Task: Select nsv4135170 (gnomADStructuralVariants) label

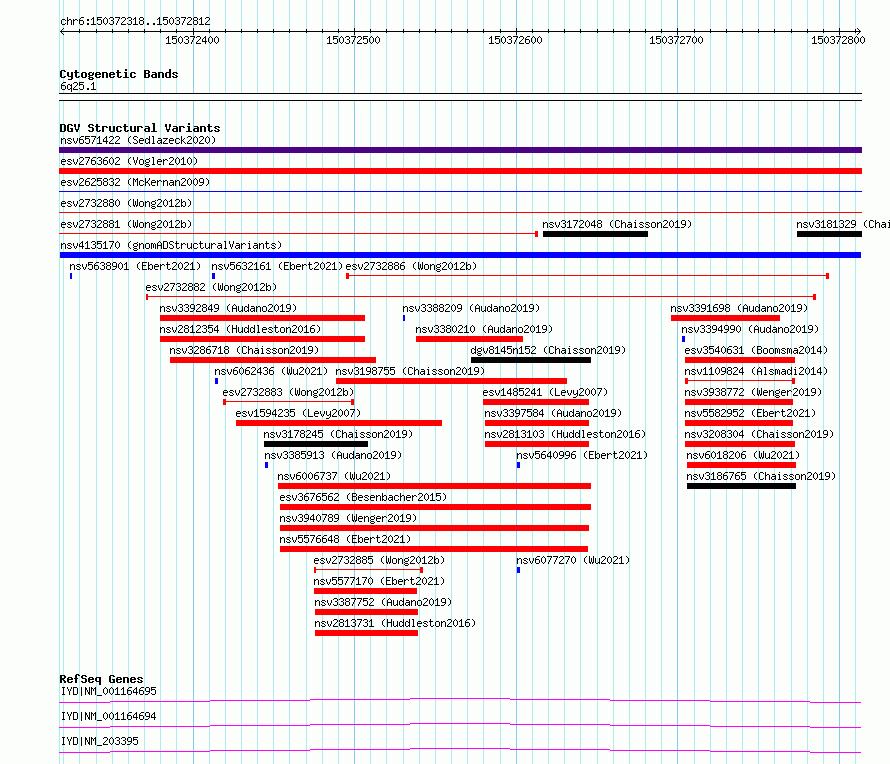Action: (x=171, y=245)
